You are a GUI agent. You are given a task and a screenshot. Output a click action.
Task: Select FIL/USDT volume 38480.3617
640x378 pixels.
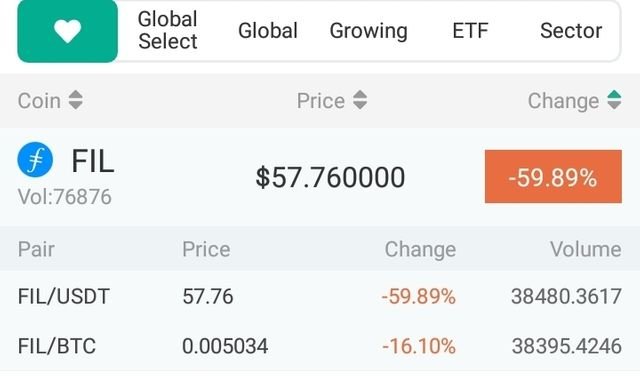pos(567,296)
